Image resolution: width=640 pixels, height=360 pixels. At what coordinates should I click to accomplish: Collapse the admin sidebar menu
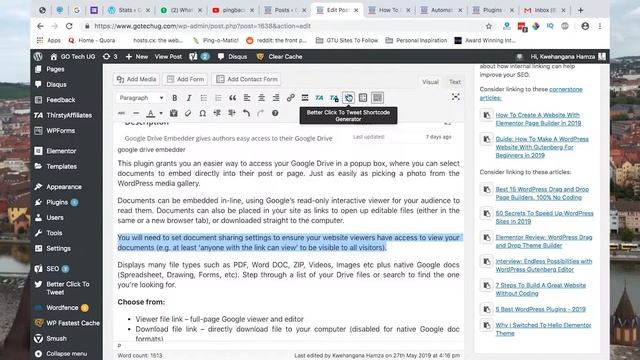[x=67, y=354]
